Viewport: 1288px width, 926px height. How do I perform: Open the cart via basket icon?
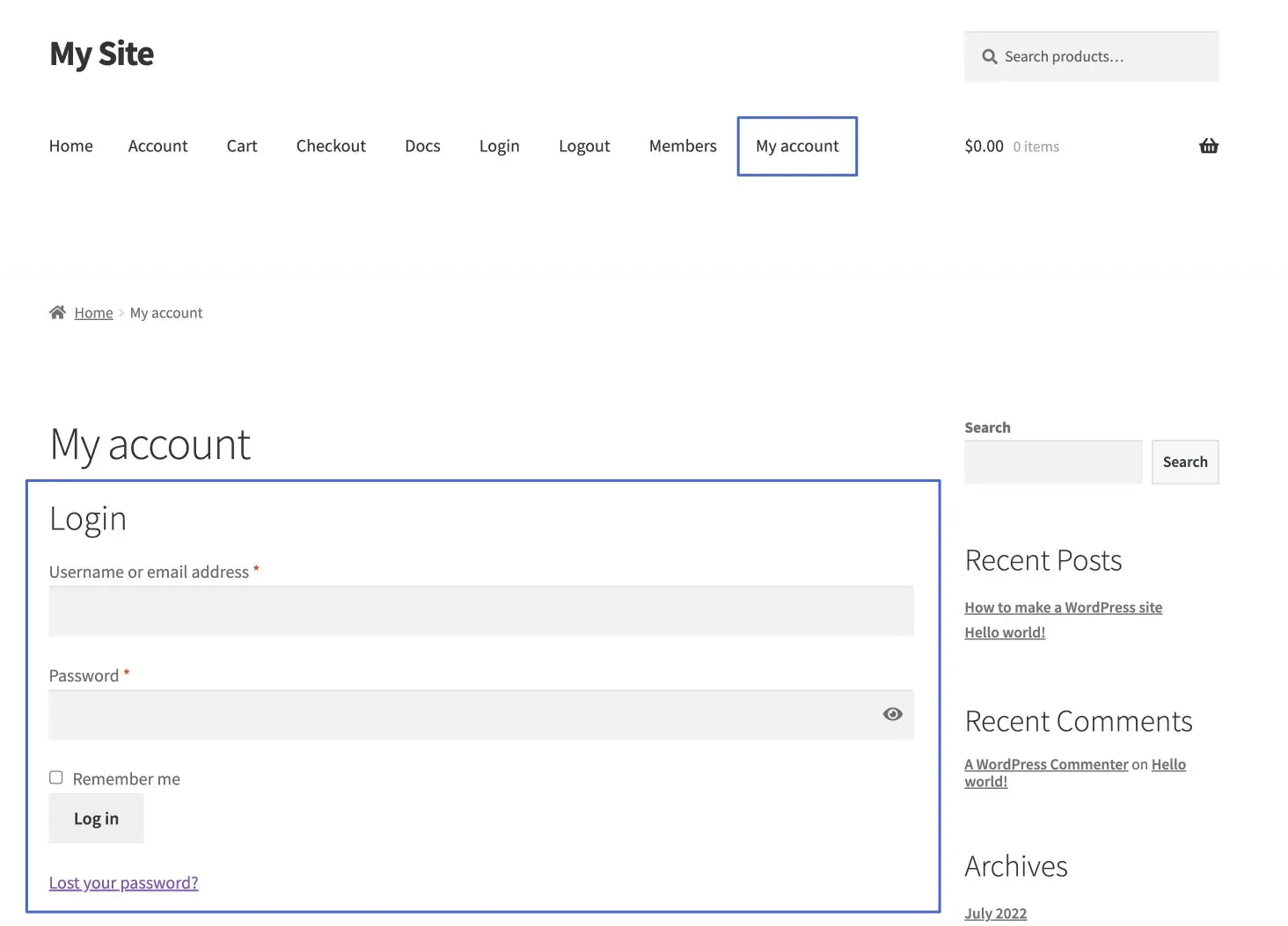(1208, 146)
